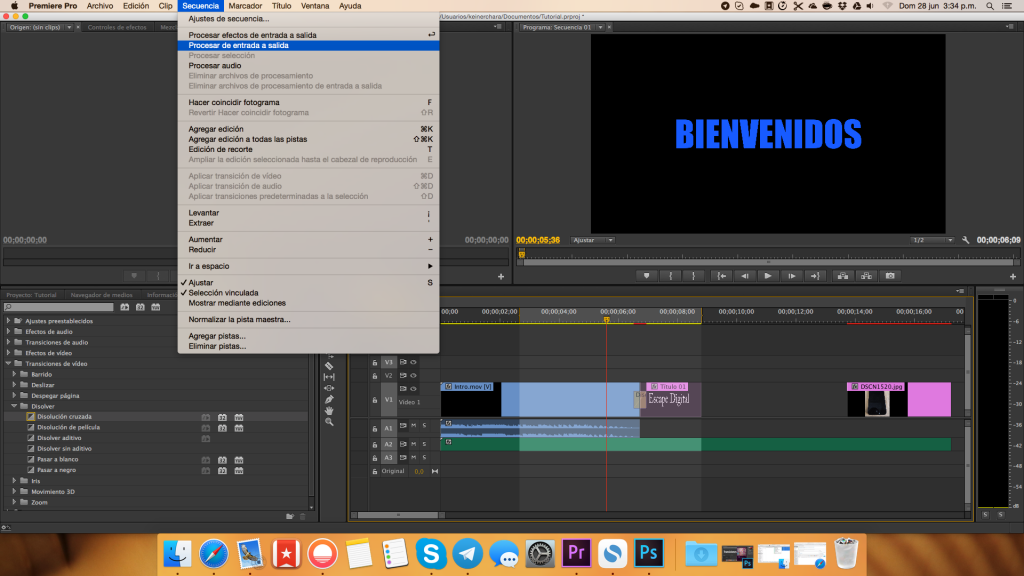Mute the A2 audio track
The height and width of the screenshot is (576, 1024).
414,444
